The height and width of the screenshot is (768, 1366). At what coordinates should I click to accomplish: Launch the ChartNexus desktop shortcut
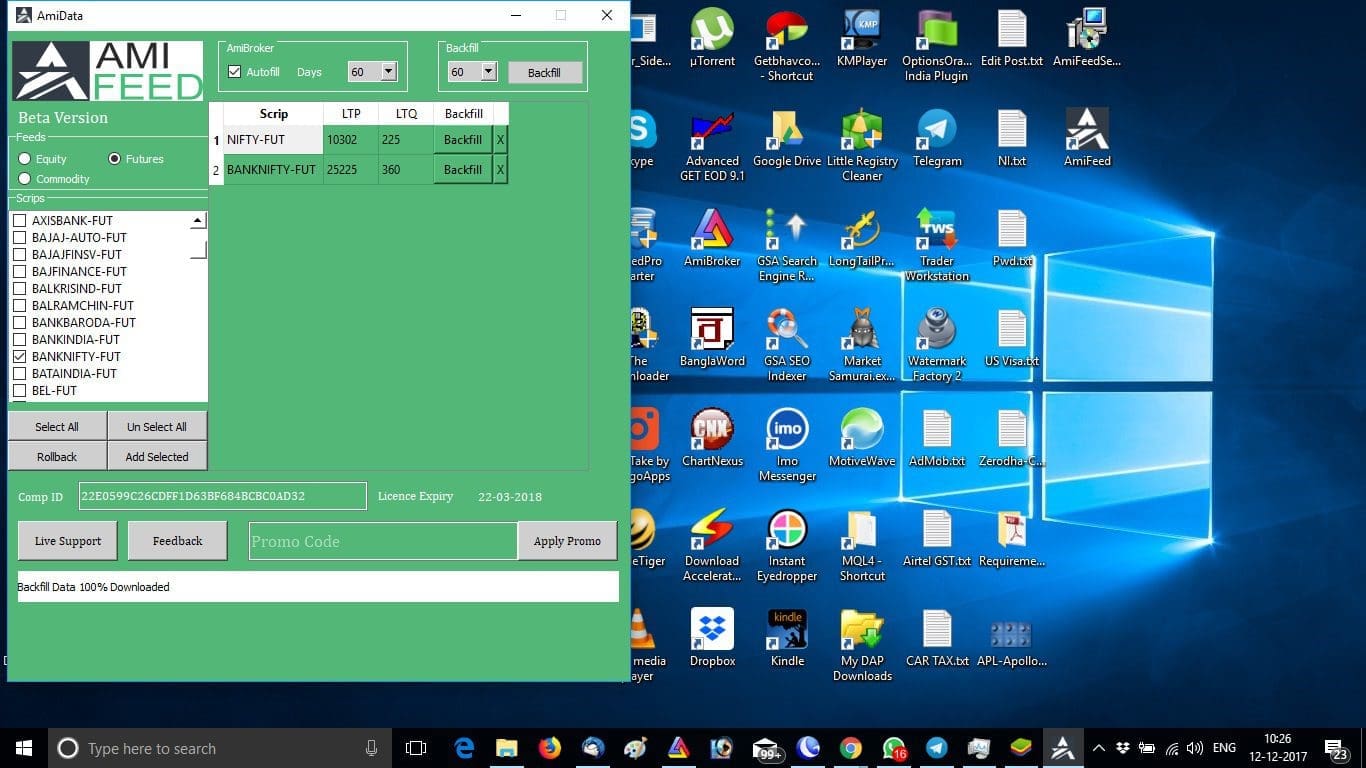click(x=712, y=438)
